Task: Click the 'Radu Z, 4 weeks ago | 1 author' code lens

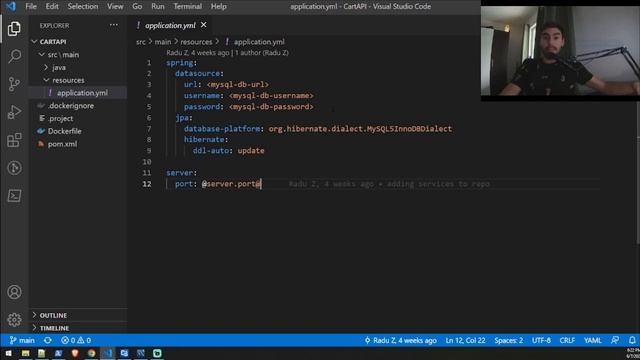Action: (x=227, y=53)
